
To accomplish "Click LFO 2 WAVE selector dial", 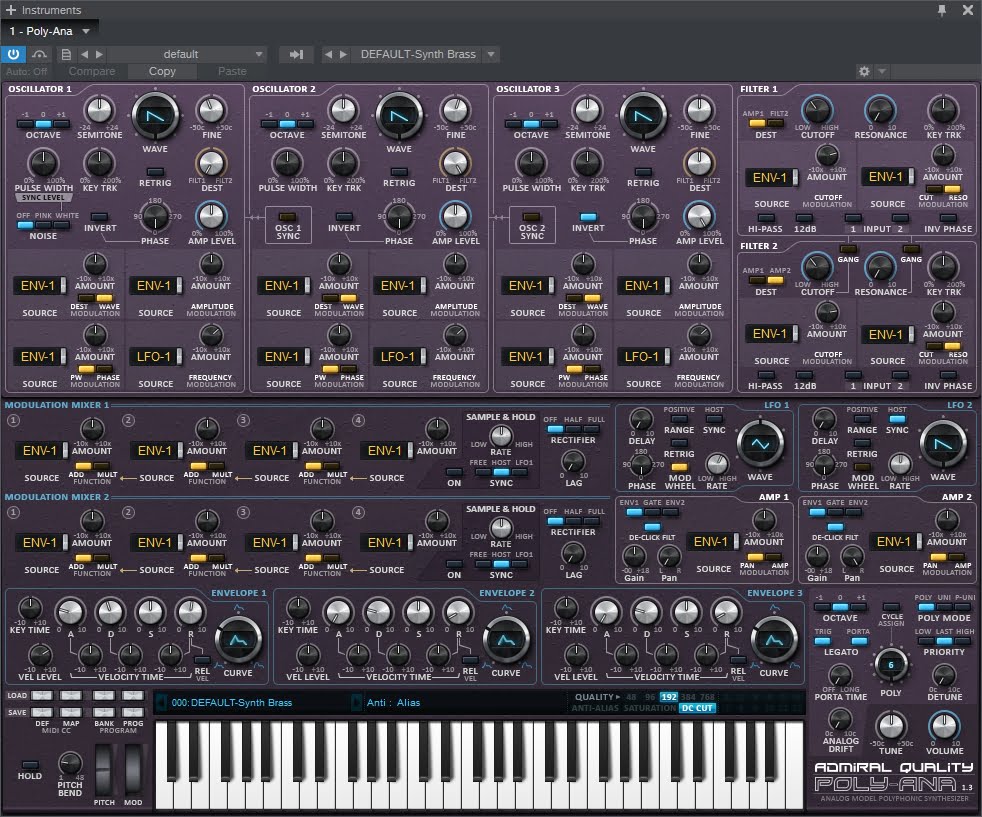I will pyautogui.click(x=943, y=444).
